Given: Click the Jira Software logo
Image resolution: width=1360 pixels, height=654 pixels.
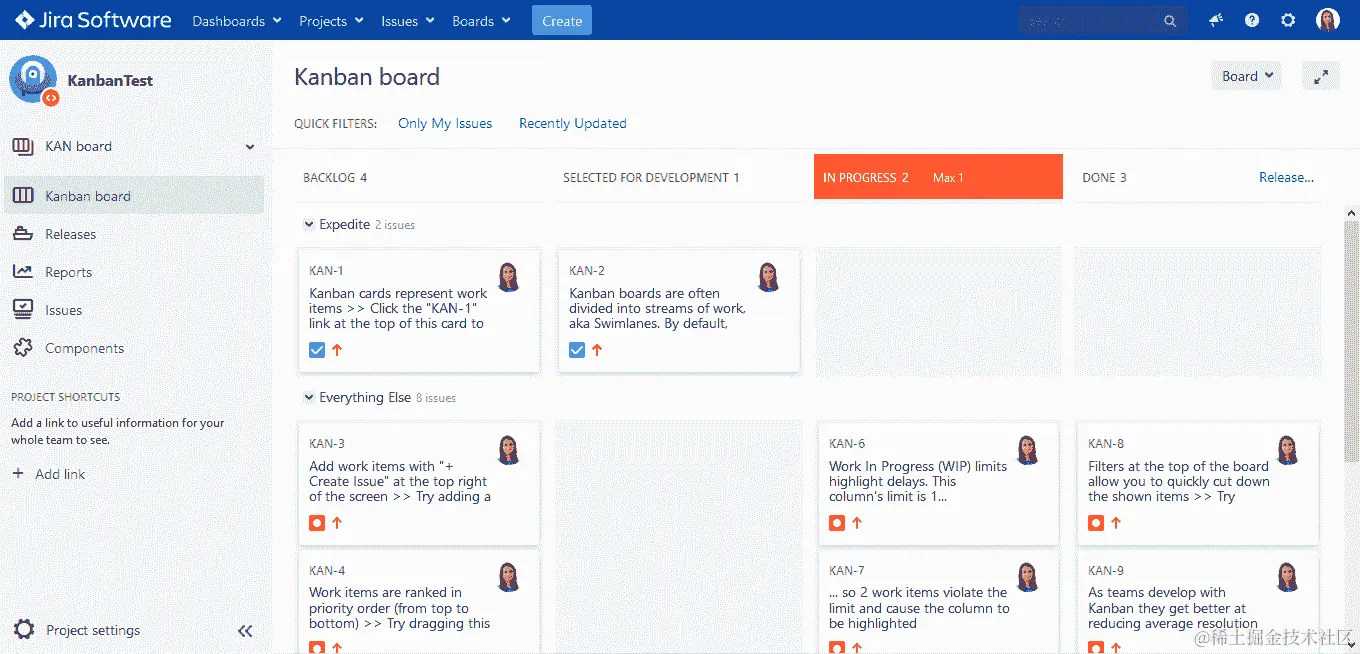Looking at the screenshot, I should click(x=93, y=20).
